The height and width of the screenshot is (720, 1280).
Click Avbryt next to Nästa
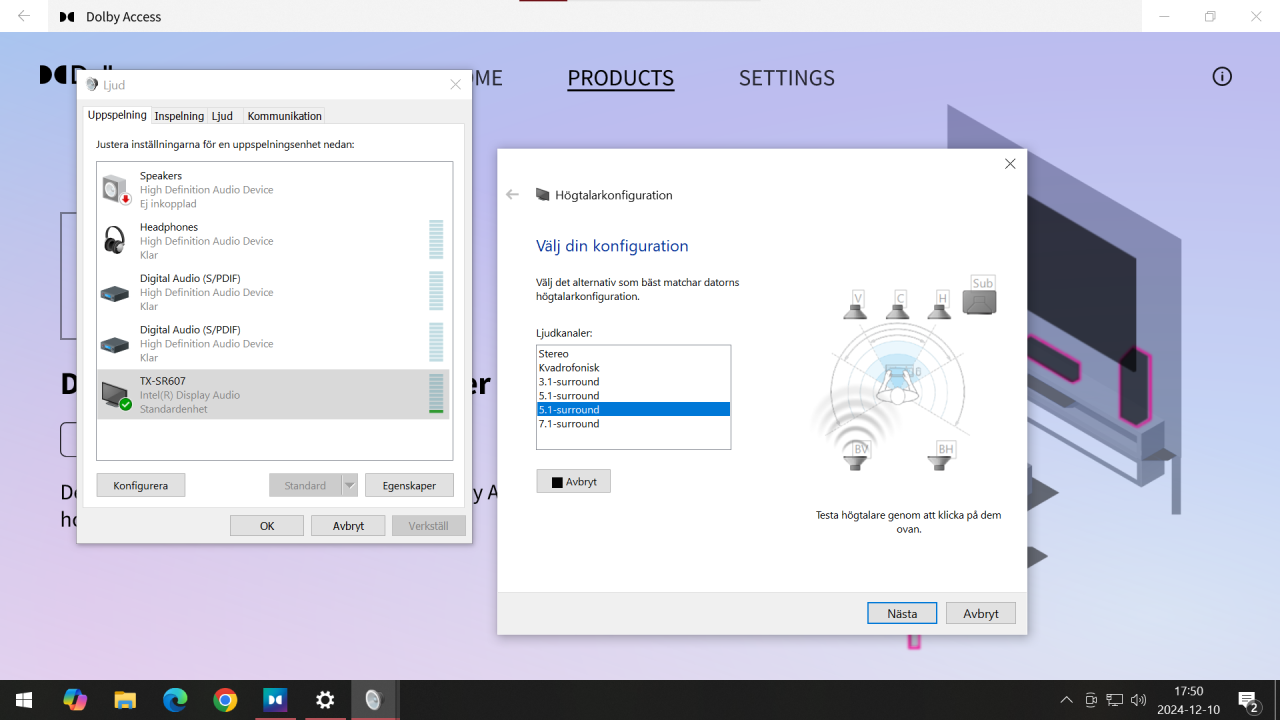coord(981,613)
